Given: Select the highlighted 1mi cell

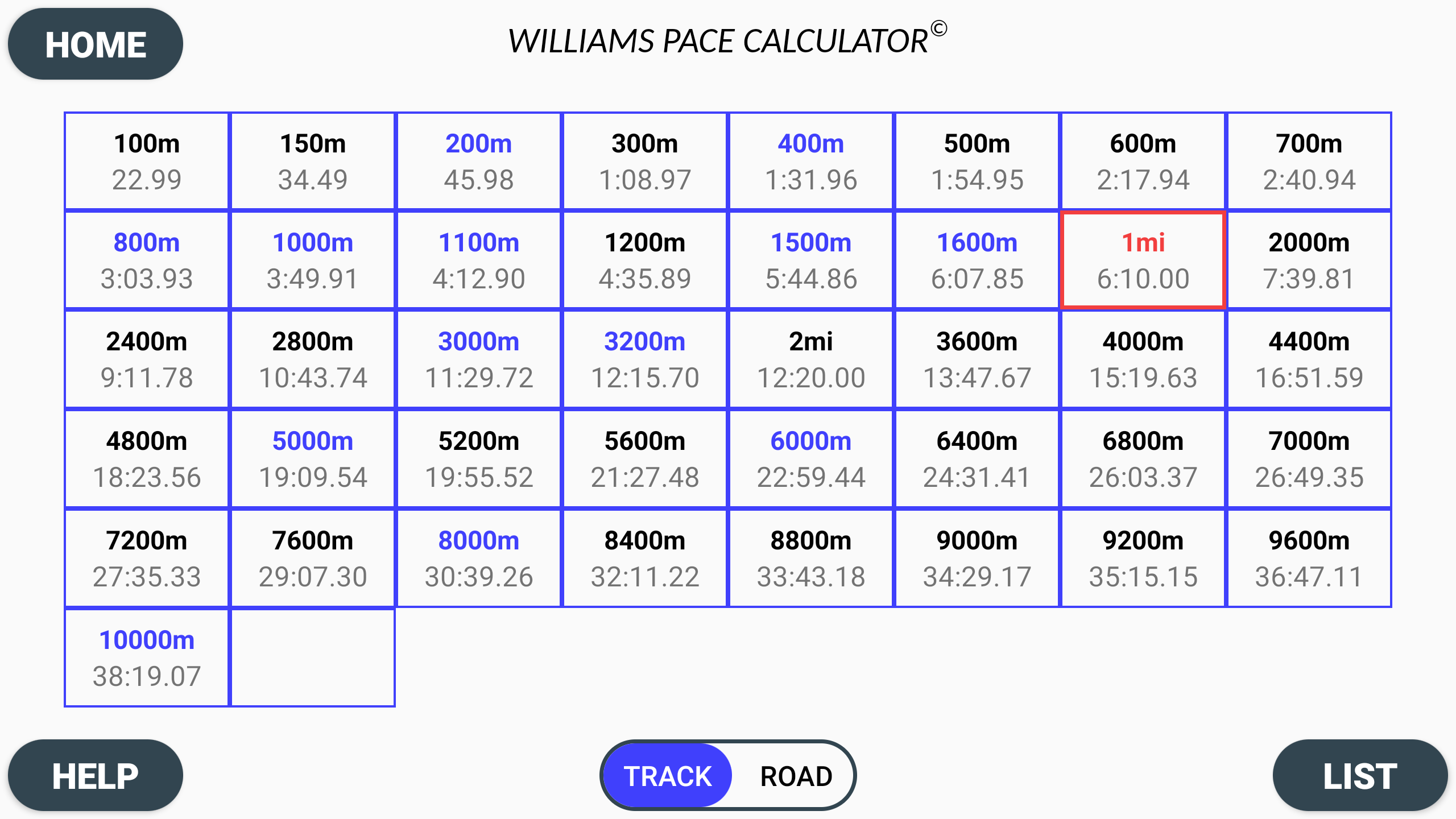Looking at the screenshot, I should click(x=1143, y=259).
